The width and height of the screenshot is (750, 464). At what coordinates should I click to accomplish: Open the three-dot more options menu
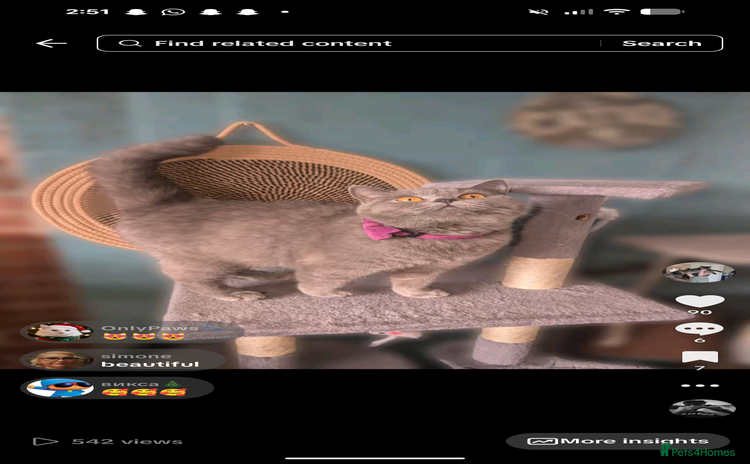click(699, 385)
